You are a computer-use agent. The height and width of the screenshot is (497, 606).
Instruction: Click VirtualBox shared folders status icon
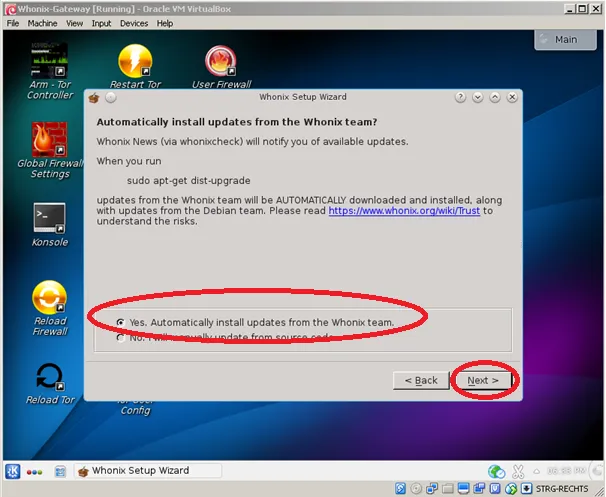448,488
